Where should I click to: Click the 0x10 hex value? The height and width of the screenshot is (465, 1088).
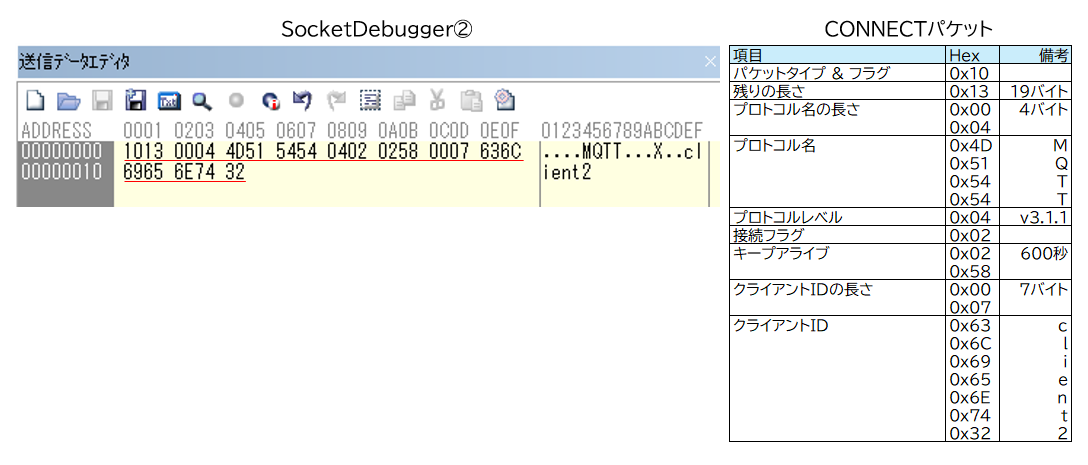[x=969, y=73]
